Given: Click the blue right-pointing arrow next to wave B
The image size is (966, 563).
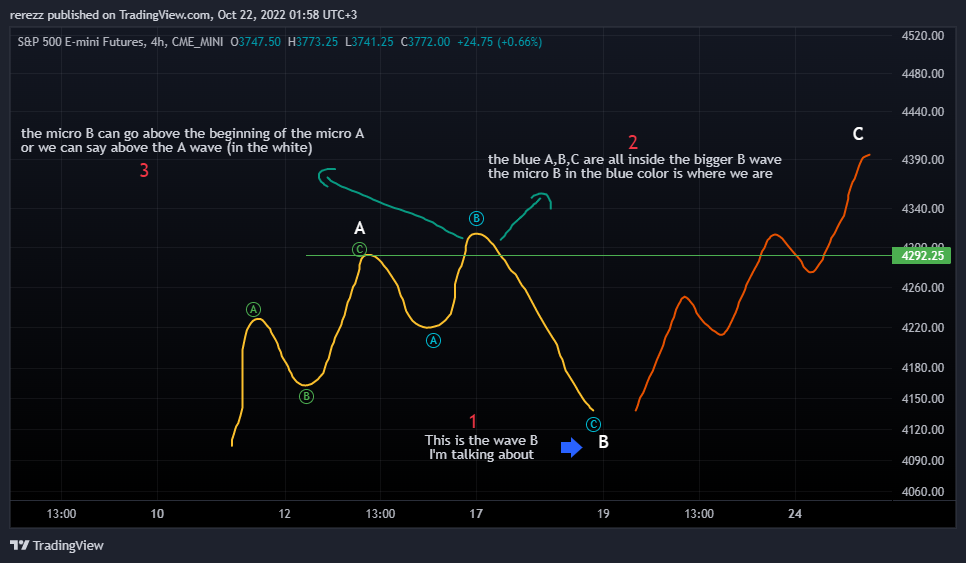Looking at the screenshot, I should 572,447.
